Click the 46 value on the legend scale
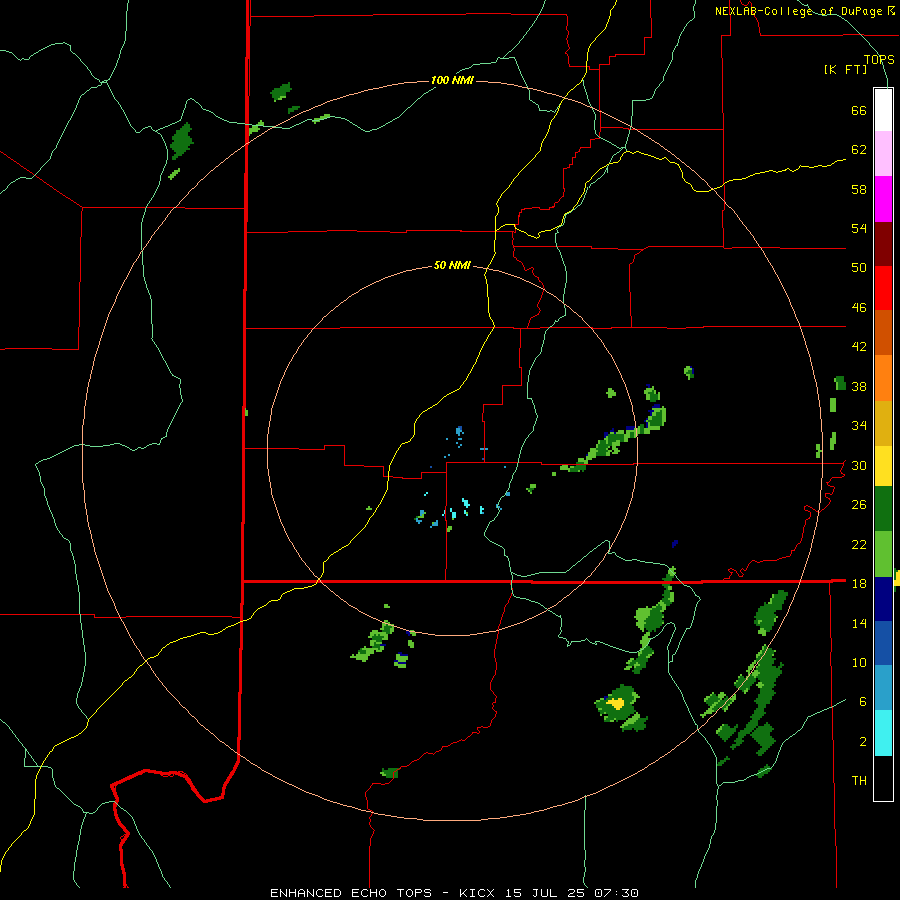The height and width of the screenshot is (900, 900). point(859,308)
